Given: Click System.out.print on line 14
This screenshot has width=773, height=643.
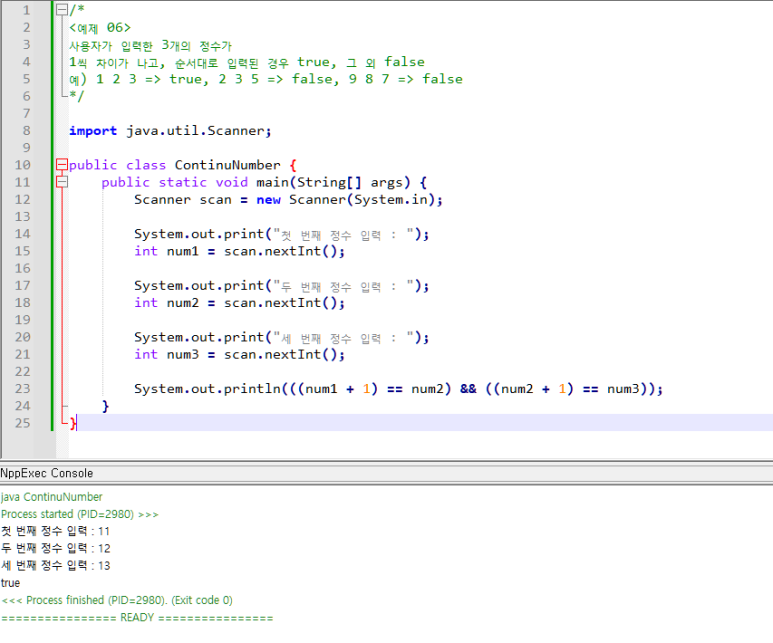Looking at the screenshot, I should (x=199, y=234).
